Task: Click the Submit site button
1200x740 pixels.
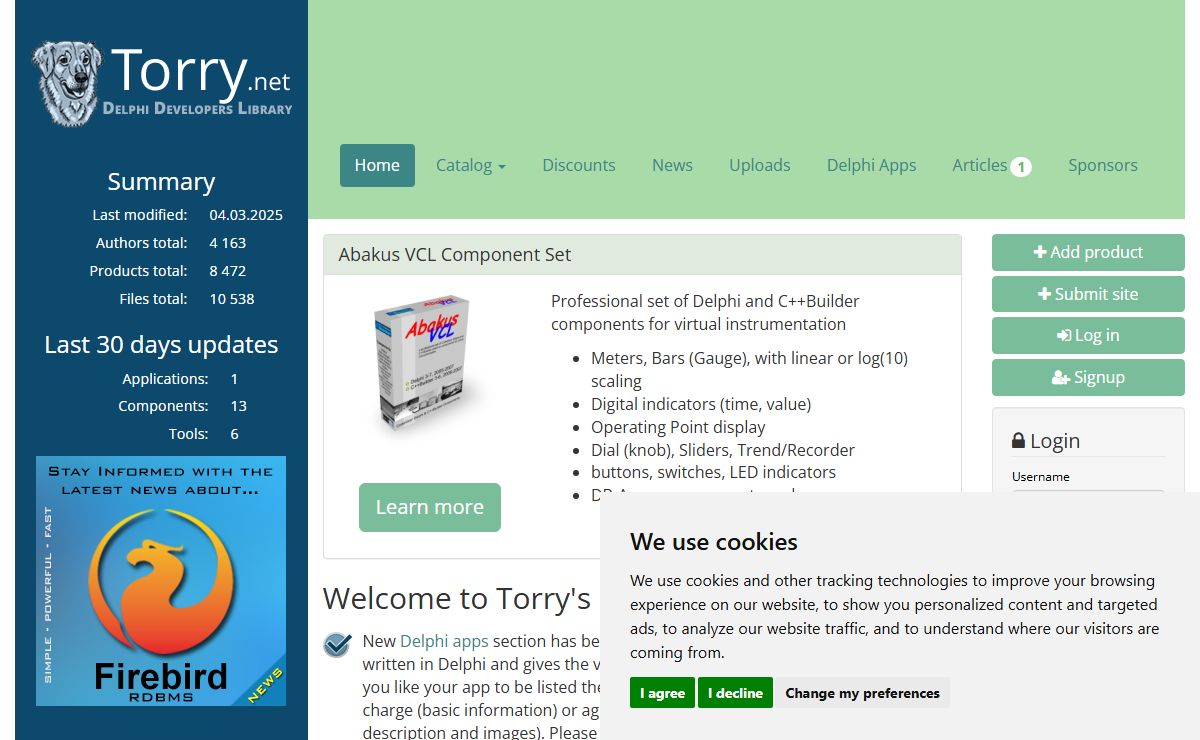Action: pos(1088,294)
